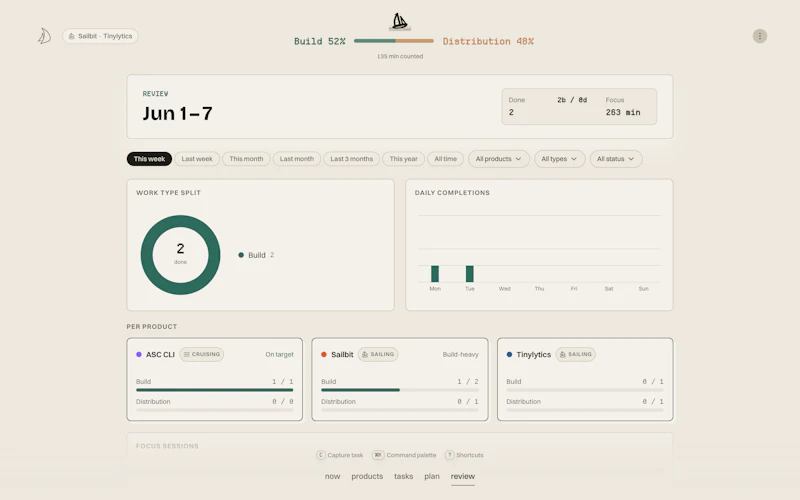Click the Build/Distribution balance bar
The width and height of the screenshot is (800, 500).
pos(393,41)
